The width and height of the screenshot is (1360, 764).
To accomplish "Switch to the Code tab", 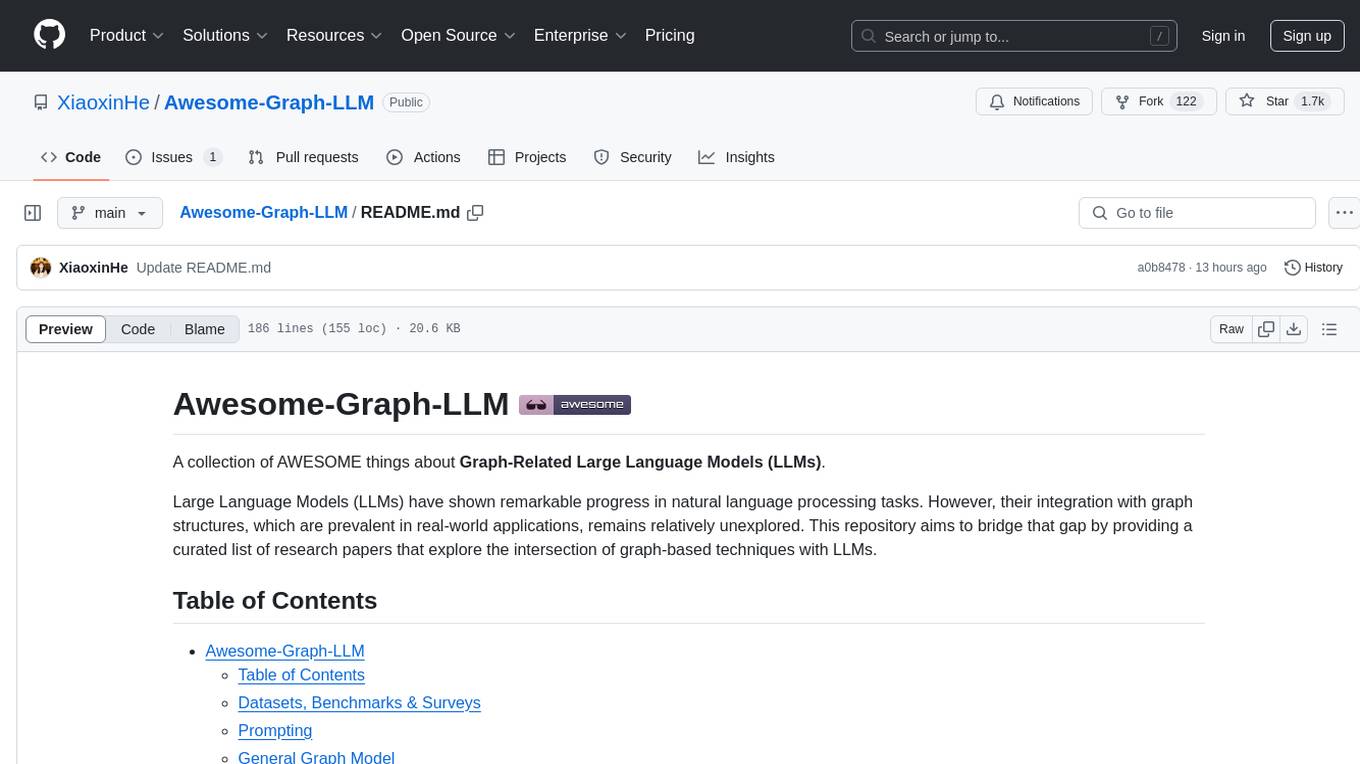I will tap(70, 157).
